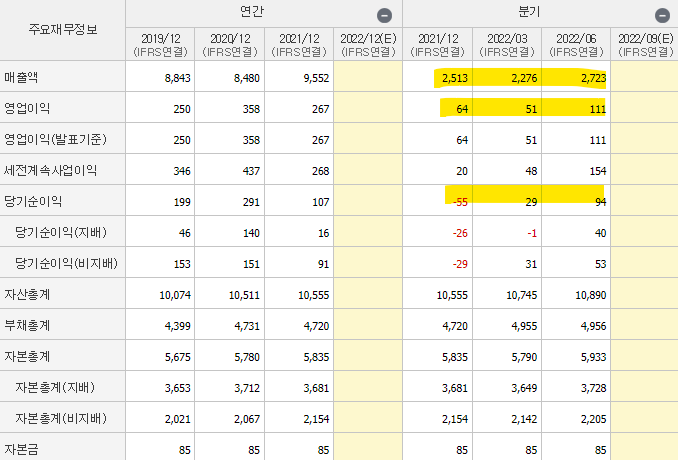The height and width of the screenshot is (460, 678).
Task: Click the 자본총계(비지배) row label
Action: (x=61, y=418)
